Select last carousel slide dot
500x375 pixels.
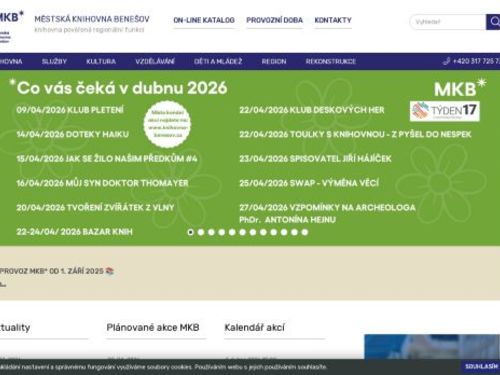point(305,232)
